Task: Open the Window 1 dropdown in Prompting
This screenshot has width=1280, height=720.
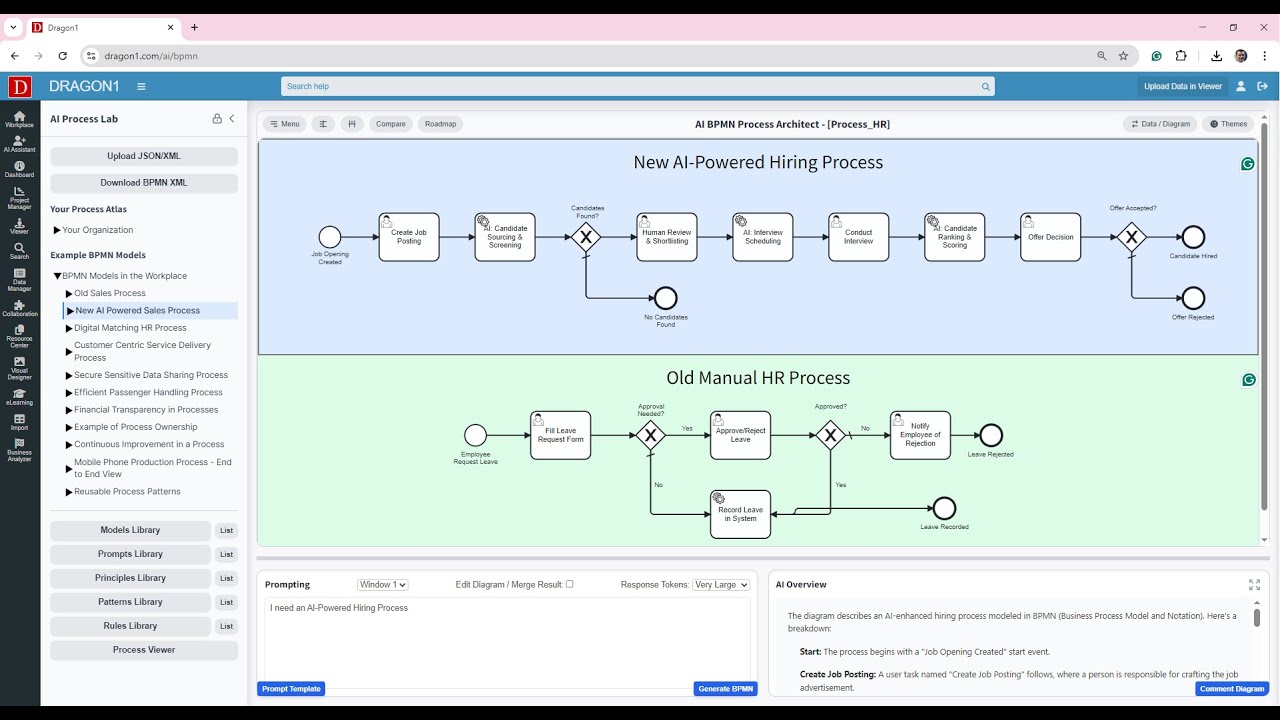Action: click(382, 584)
